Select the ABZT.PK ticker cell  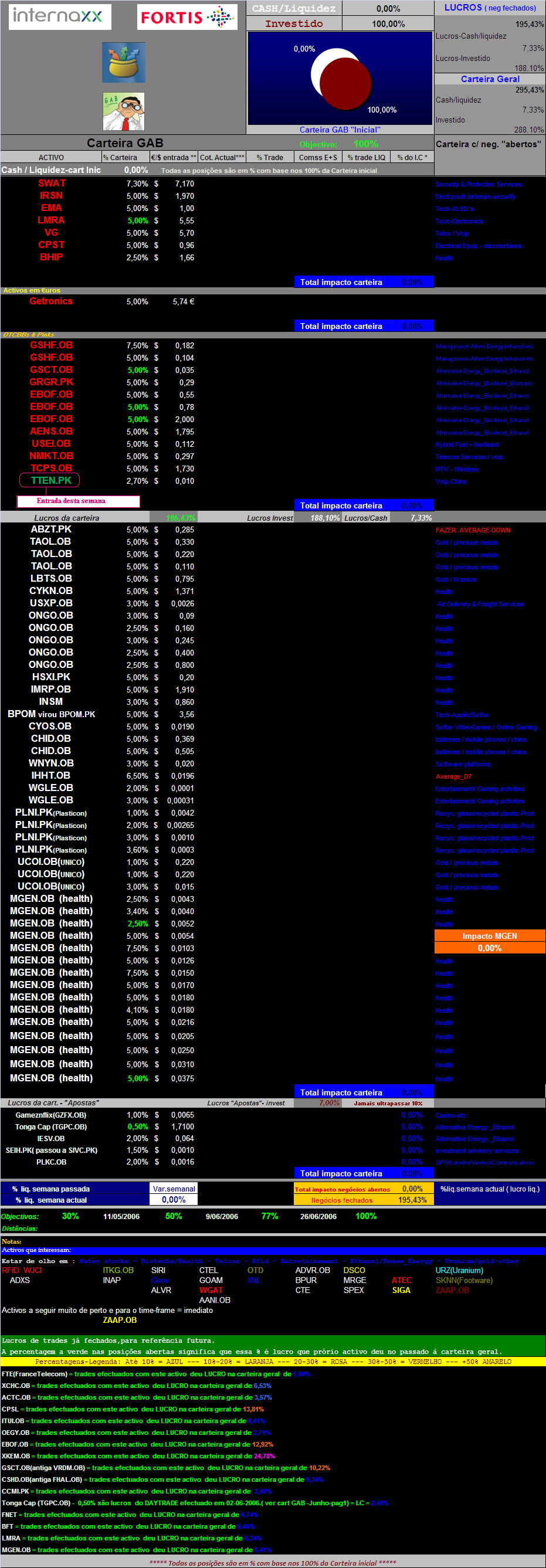pos(51,530)
